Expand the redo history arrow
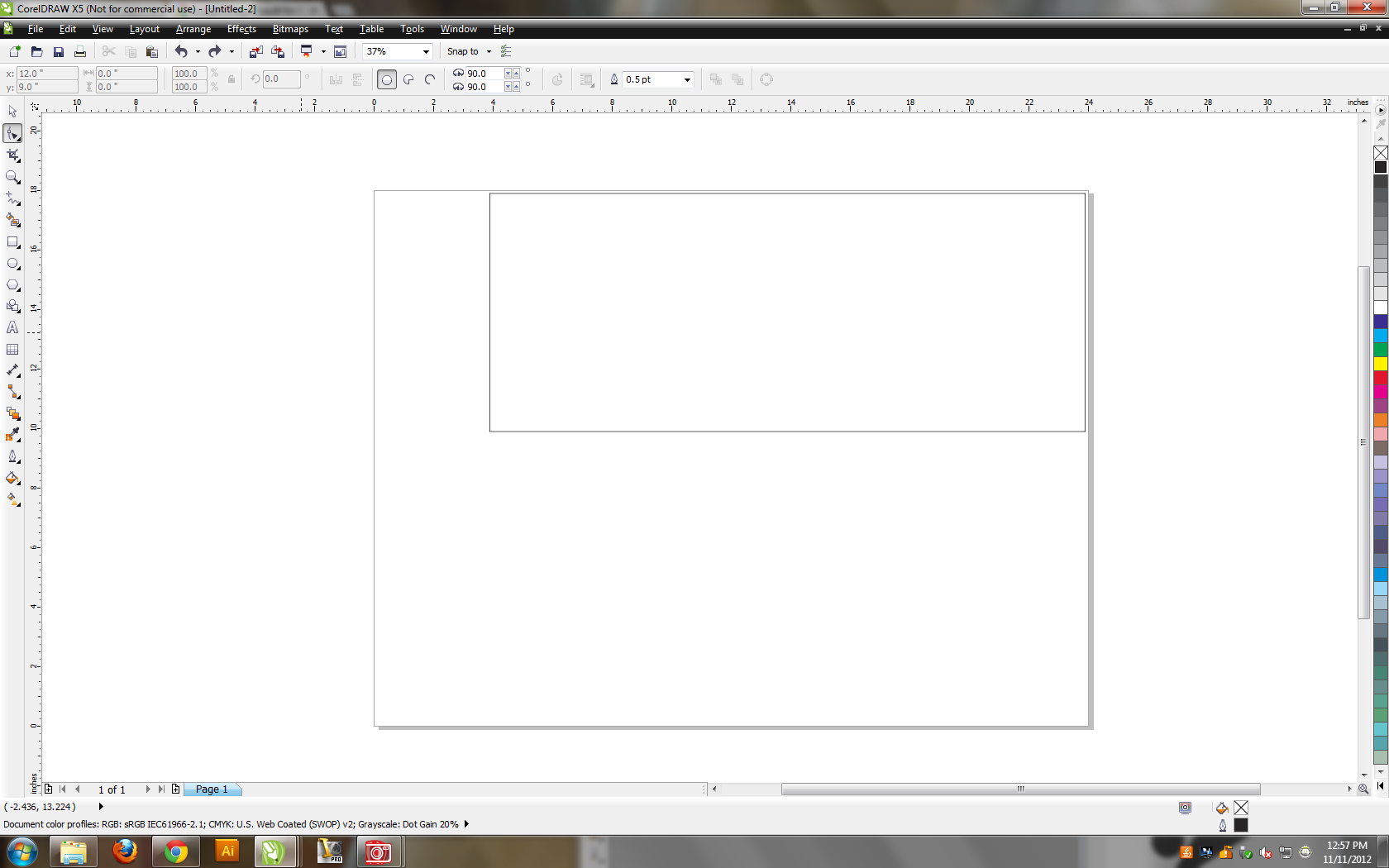1389x868 pixels. 231,51
